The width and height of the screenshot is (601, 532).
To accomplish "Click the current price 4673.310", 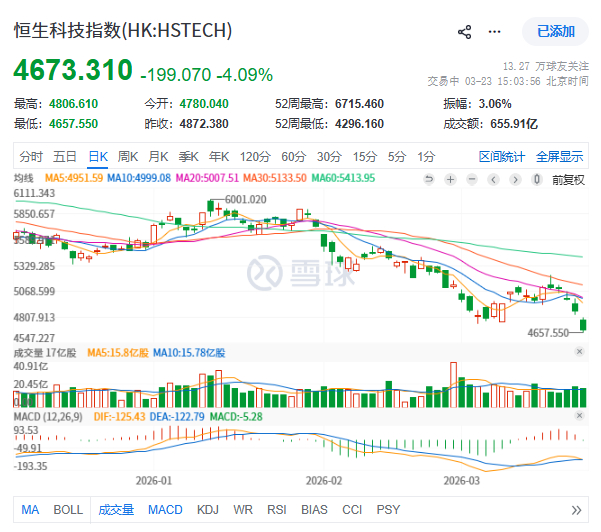I will click(x=73, y=70).
